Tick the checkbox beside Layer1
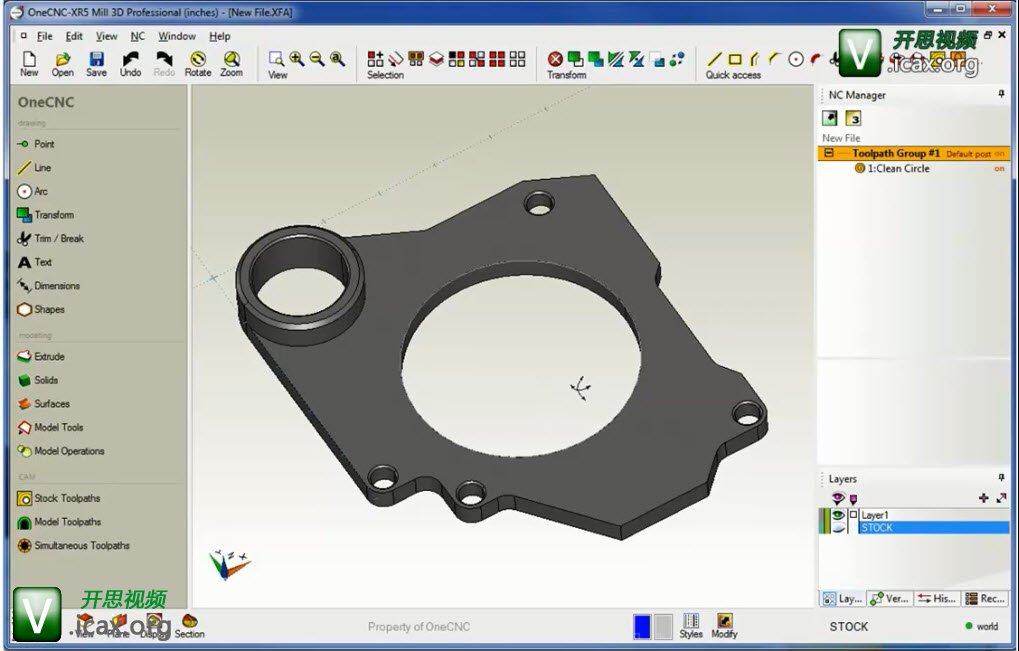 pyautogui.click(x=853, y=515)
